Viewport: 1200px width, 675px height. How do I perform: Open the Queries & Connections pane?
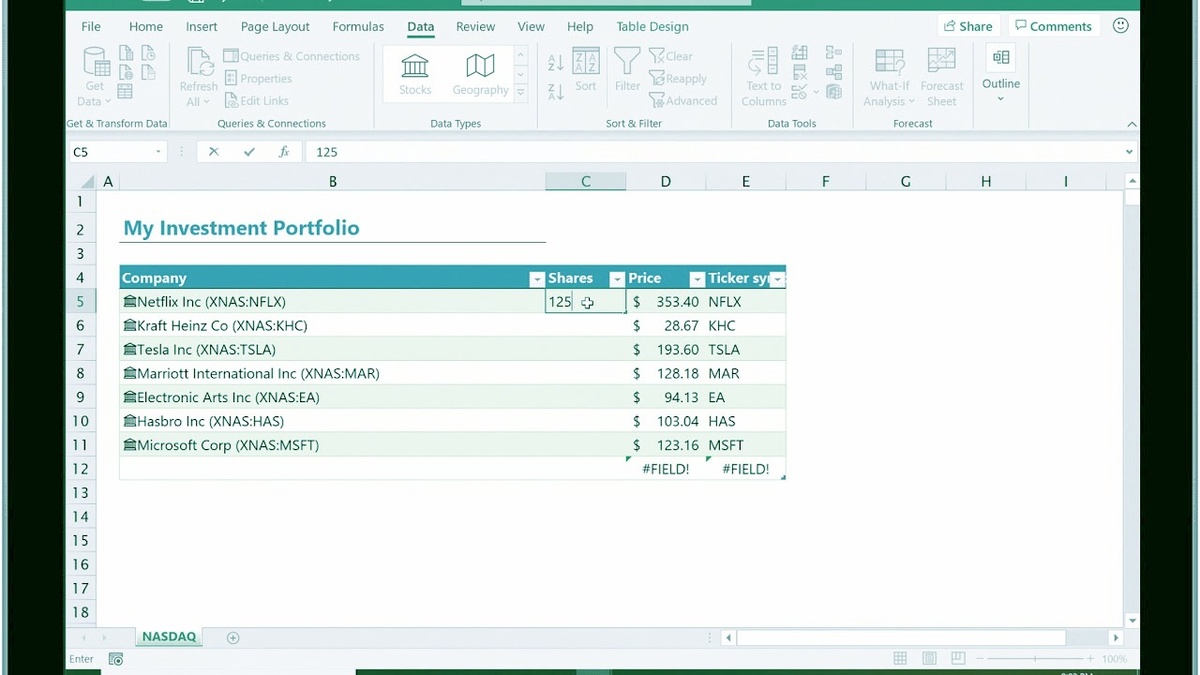291,56
